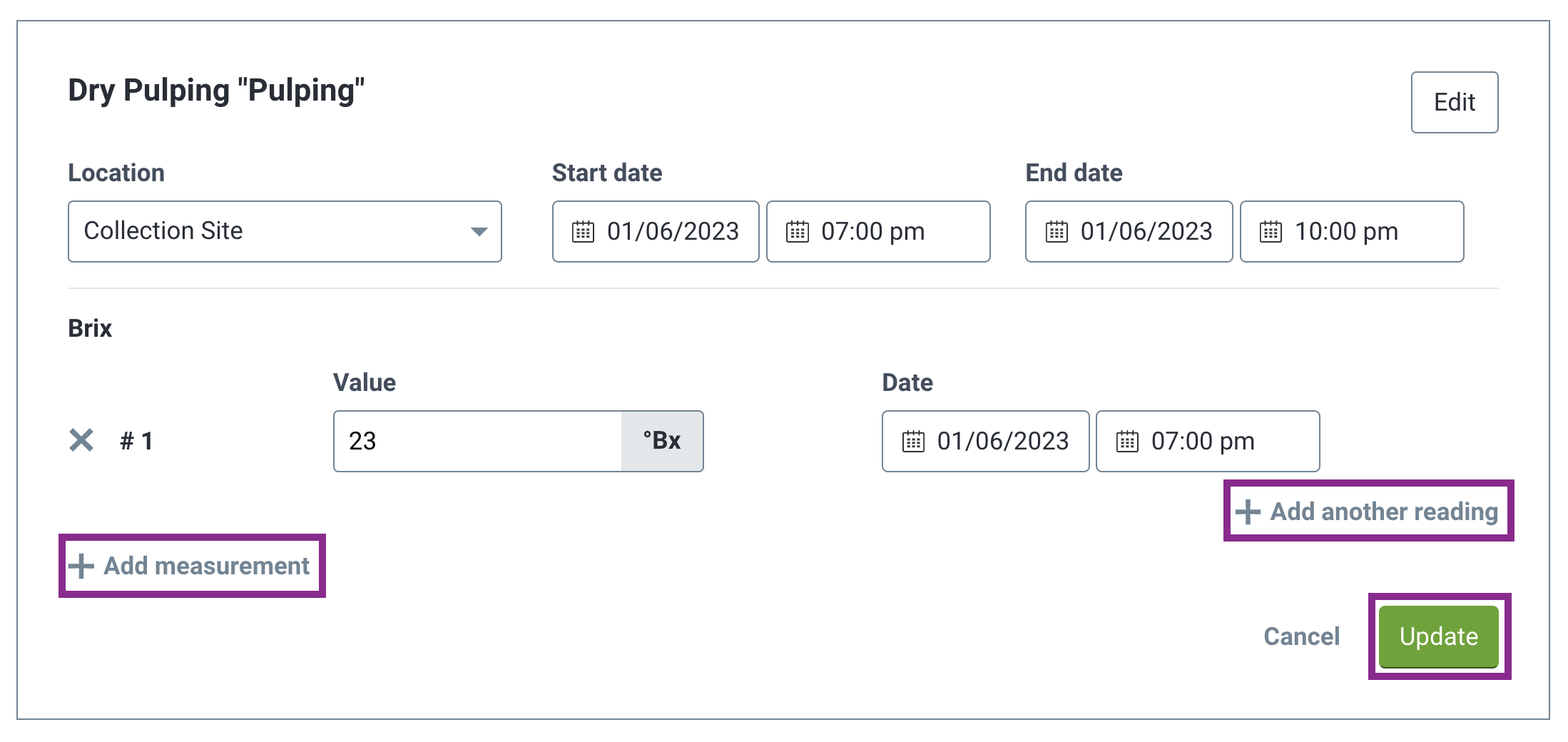Image resolution: width=1568 pixels, height=742 pixels.
Task: Click the Edit button
Action: pos(1454,102)
